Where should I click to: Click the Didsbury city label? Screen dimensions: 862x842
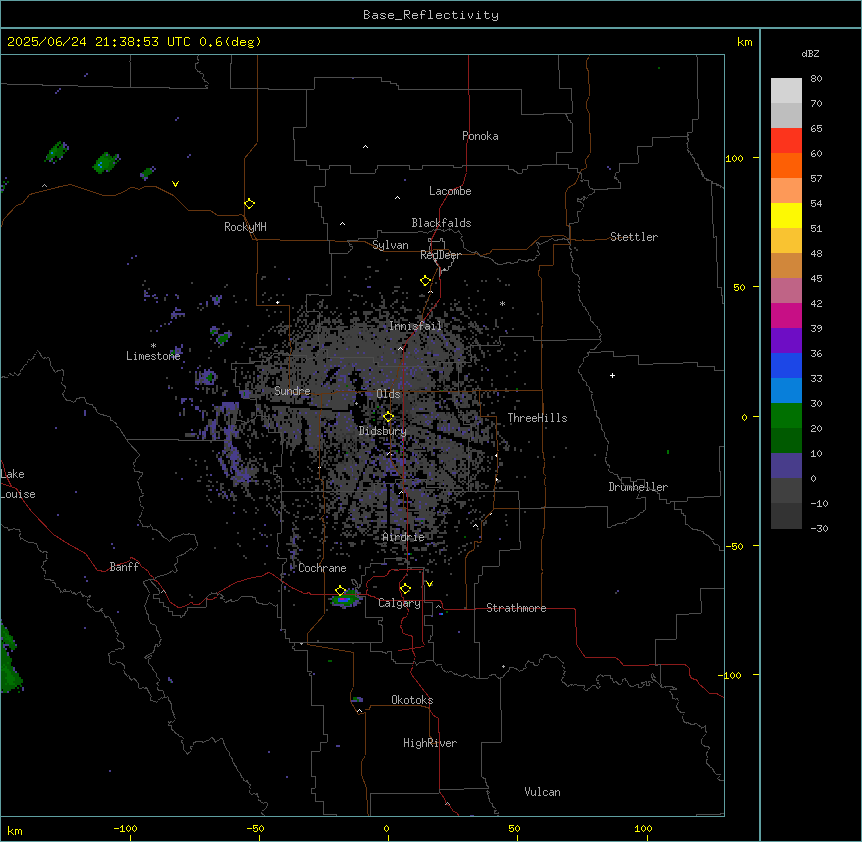(383, 431)
